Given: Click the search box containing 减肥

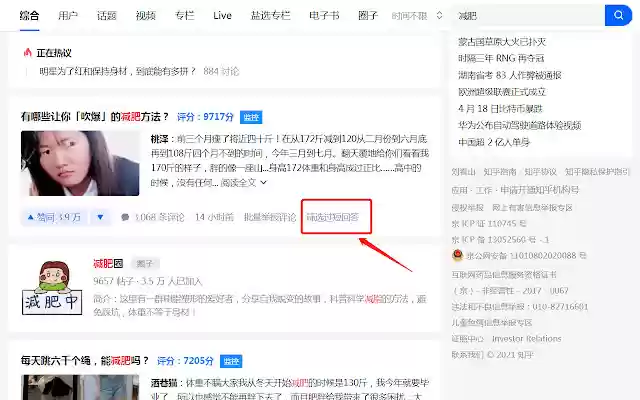Looking at the screenshot, I should tap(527, 16).
